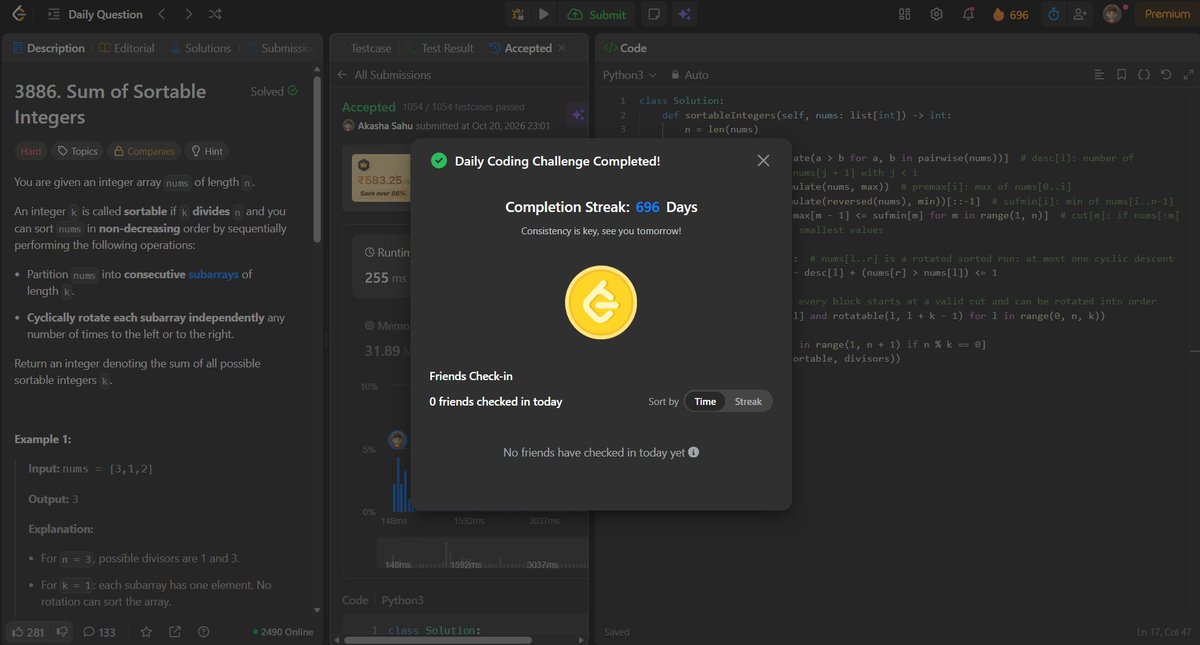Screen dimensions: 1200x645
Task: Open the LeetCode home logo
Action: coord(20,14)
